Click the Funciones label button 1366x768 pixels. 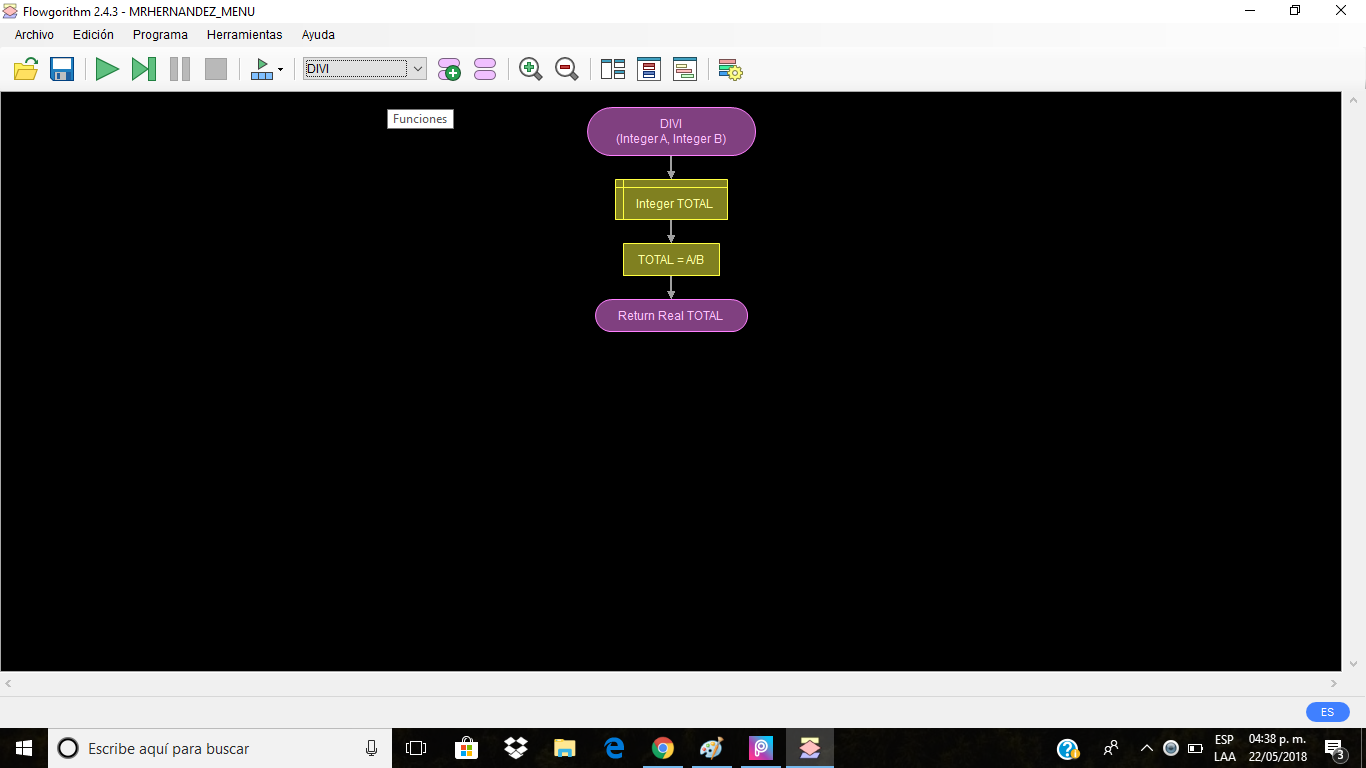point(419,118)
